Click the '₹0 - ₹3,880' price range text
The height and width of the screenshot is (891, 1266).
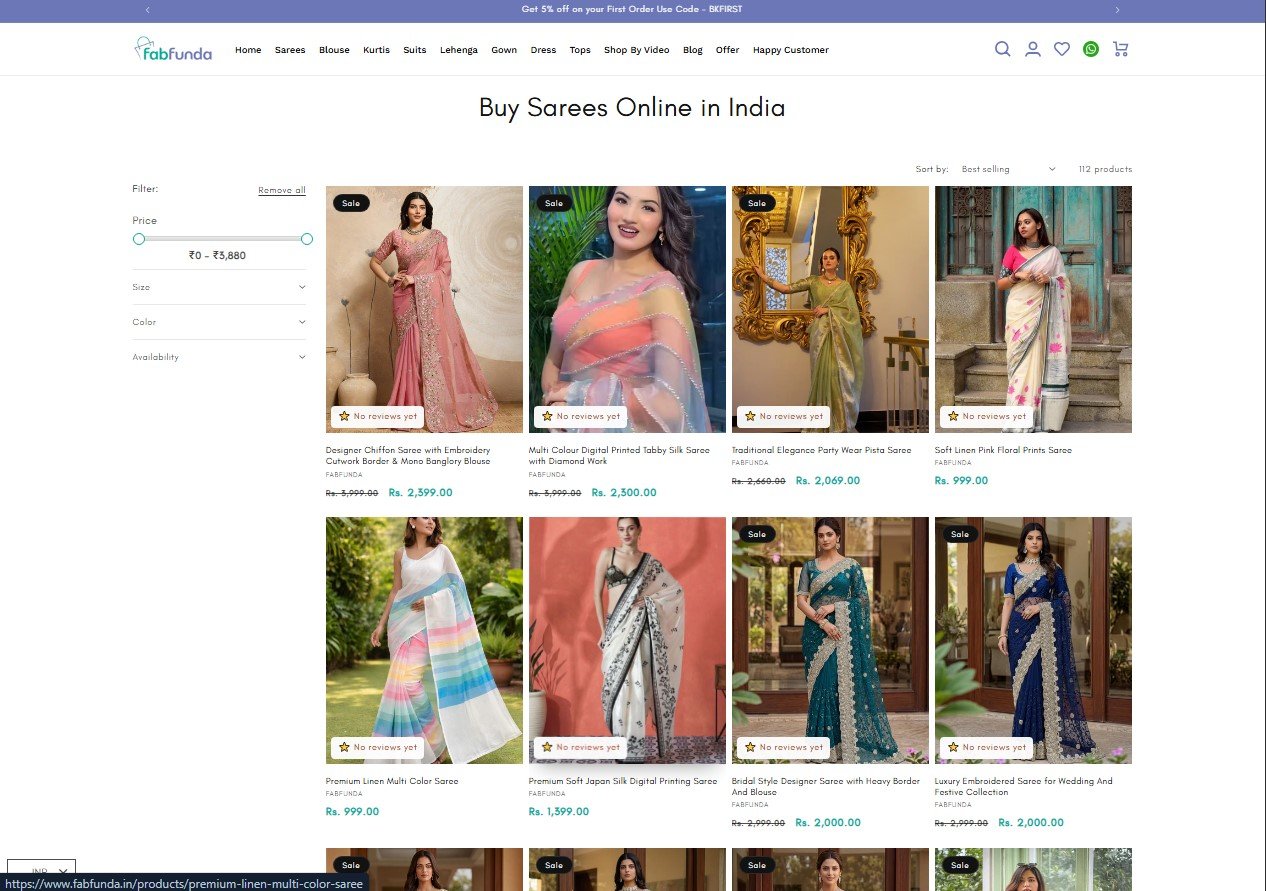pos(217,255)
